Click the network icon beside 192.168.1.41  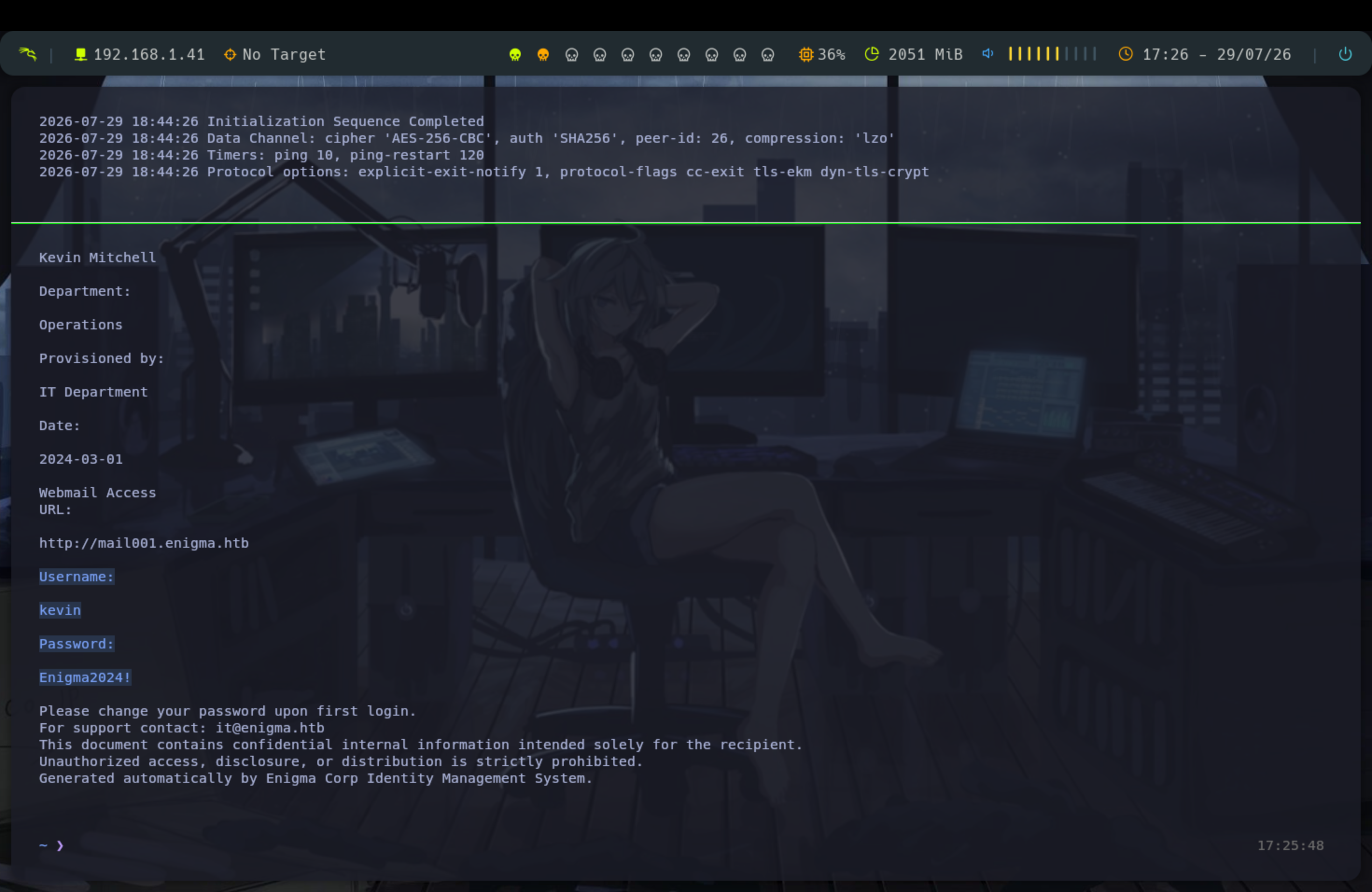pyautogui.click(x=81, y=54)
